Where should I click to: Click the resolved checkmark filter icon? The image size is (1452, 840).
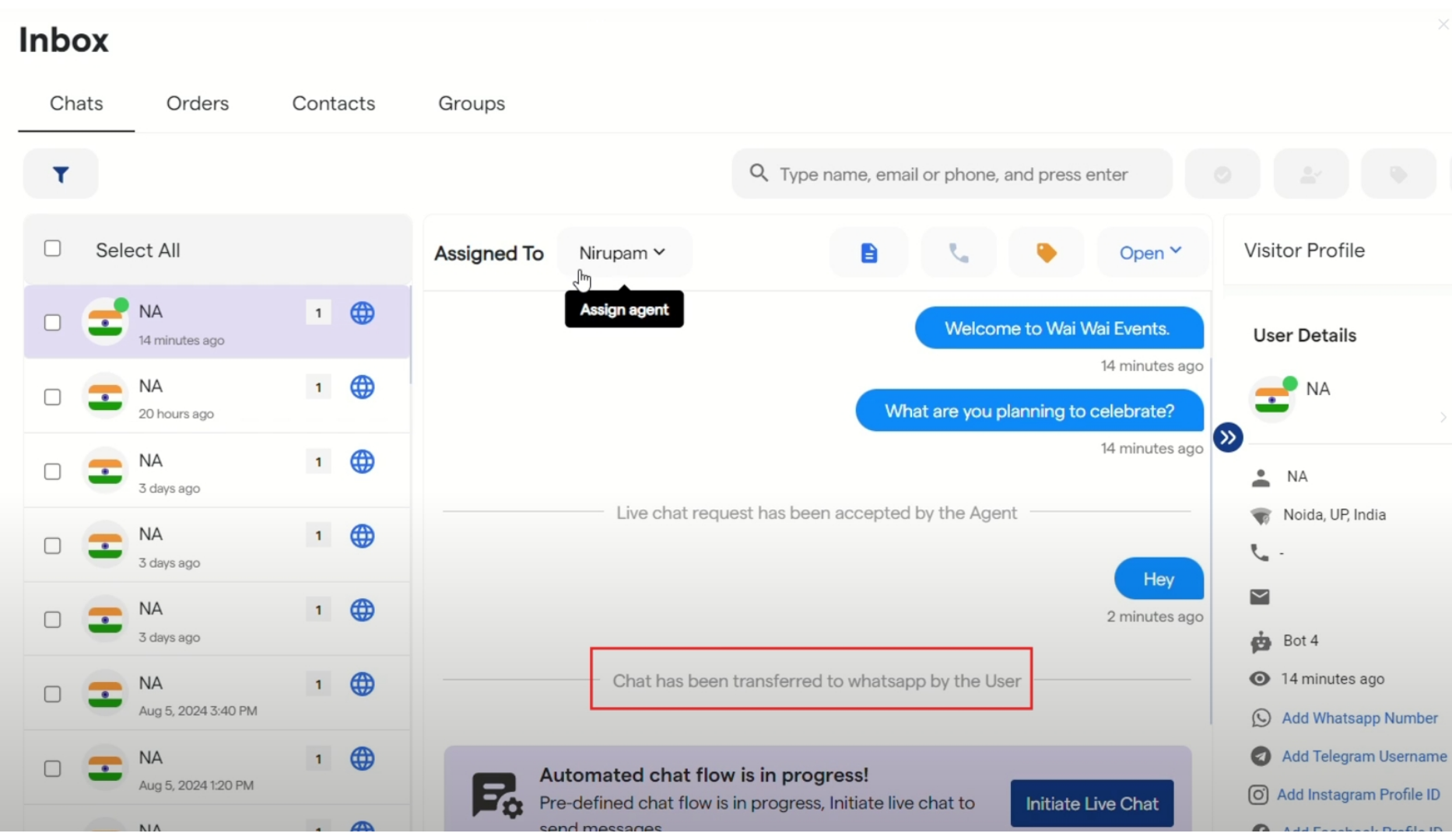(1222, 173)
